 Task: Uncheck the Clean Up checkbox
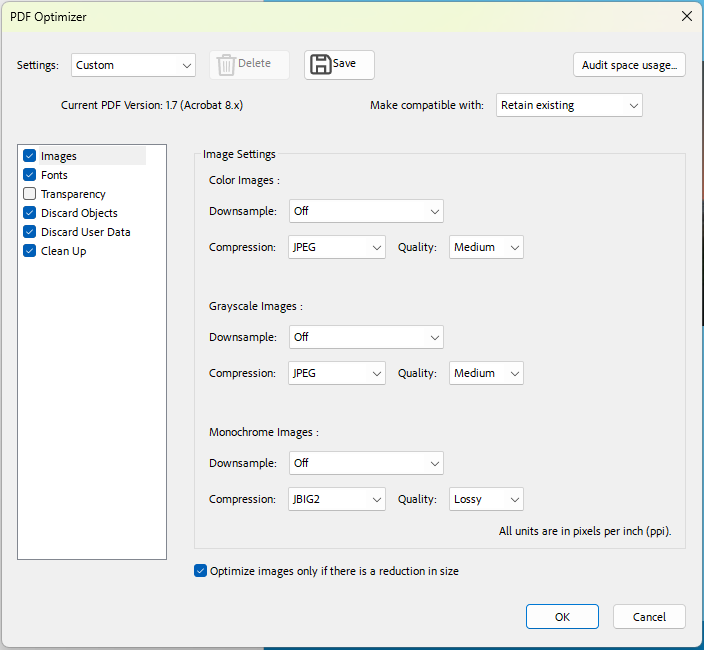point(30,250)
